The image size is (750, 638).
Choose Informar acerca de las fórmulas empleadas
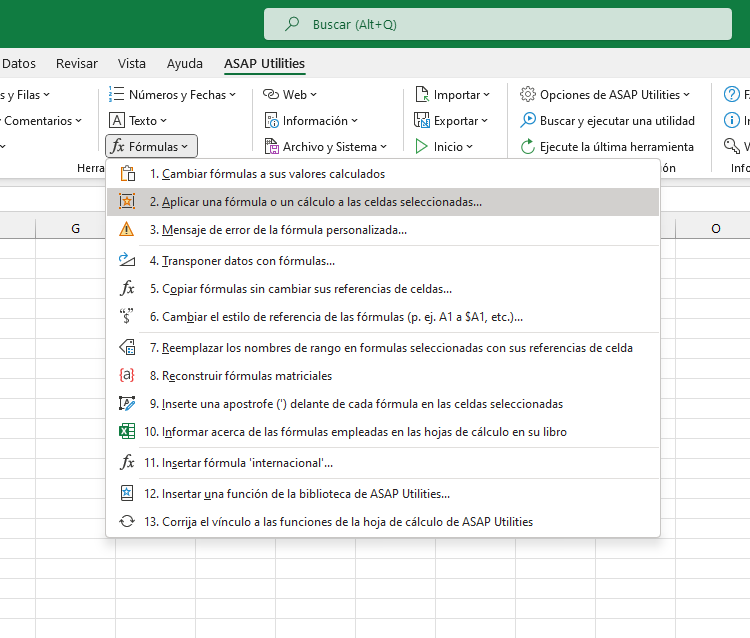point(383,432)
